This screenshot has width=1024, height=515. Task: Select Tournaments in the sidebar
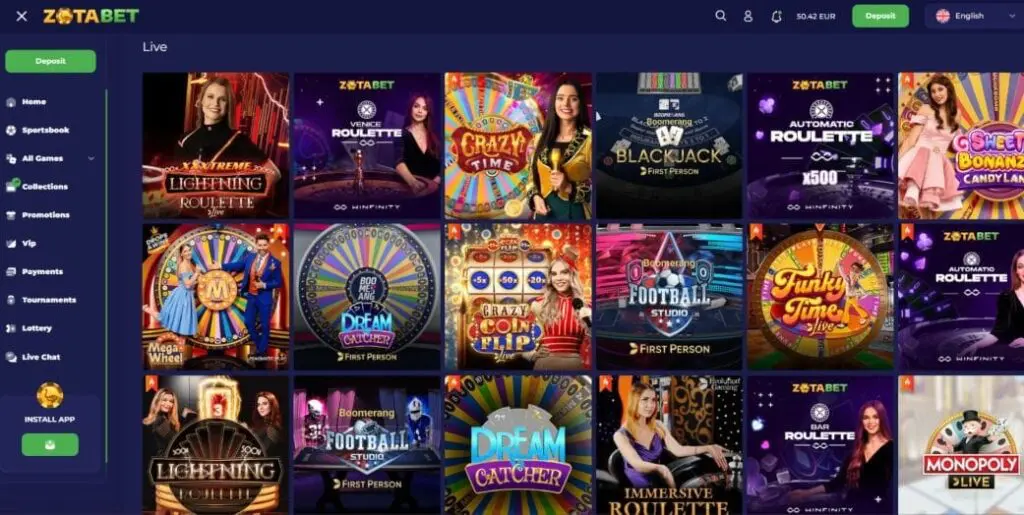tap(49, 300)
